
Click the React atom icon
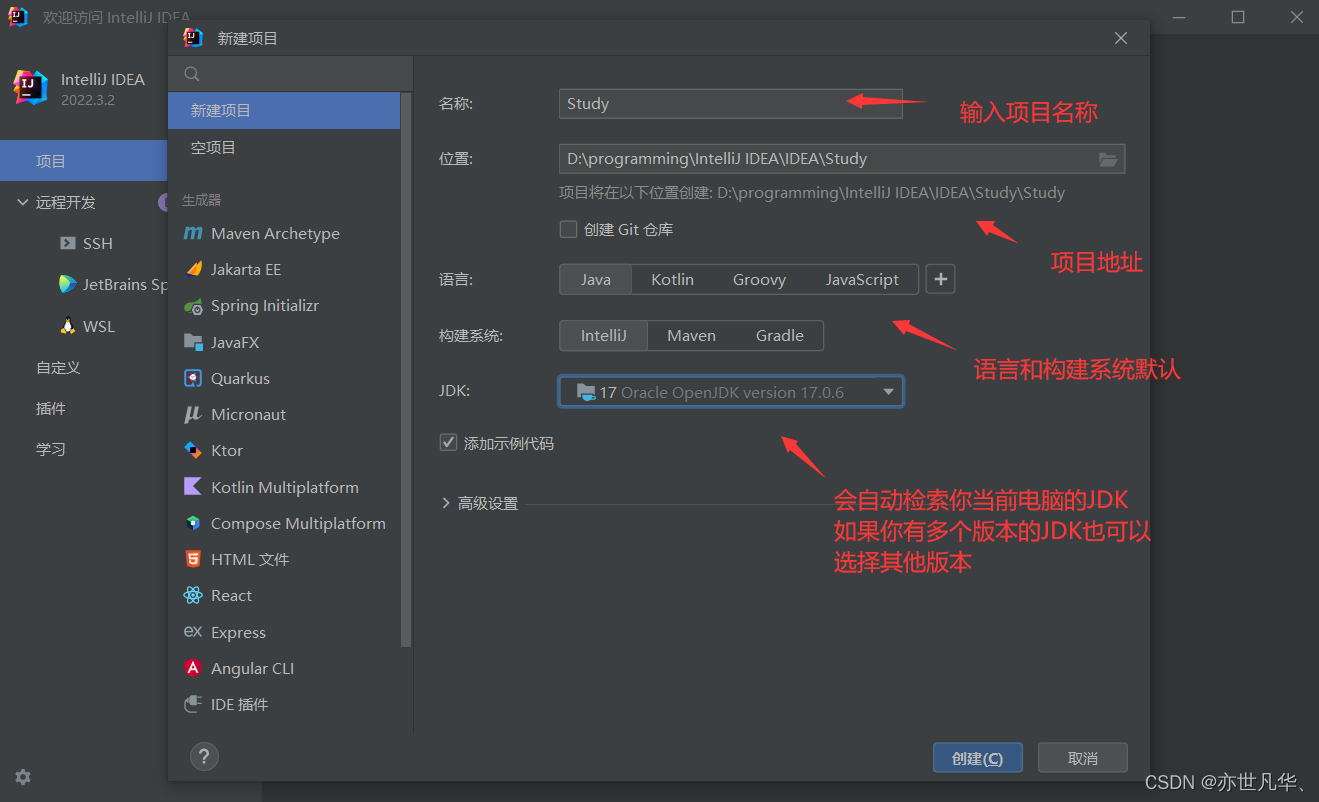[193, 595]
